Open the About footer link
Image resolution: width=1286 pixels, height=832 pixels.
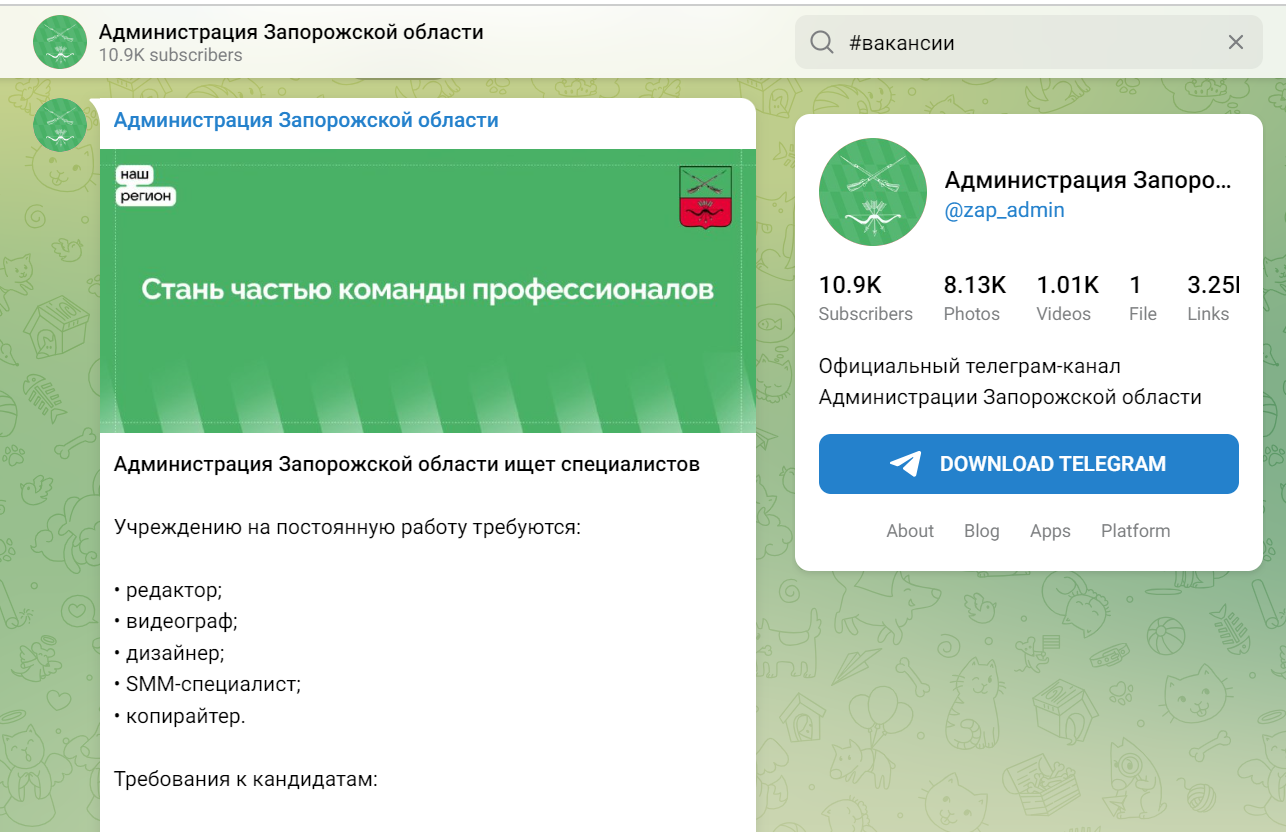coord(910,531)
